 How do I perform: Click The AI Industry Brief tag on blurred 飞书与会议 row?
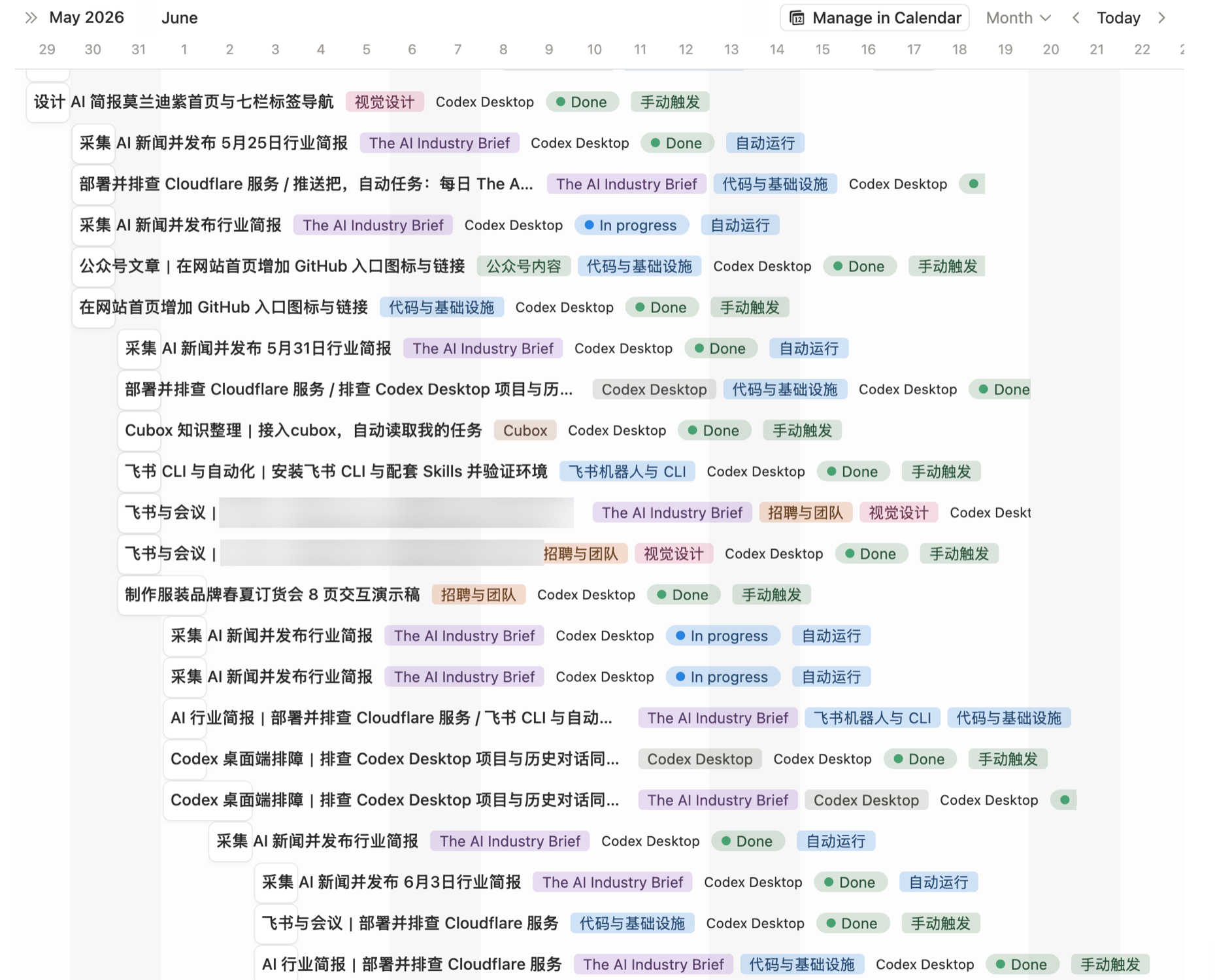pyautogui.click(x=672, y=513)
